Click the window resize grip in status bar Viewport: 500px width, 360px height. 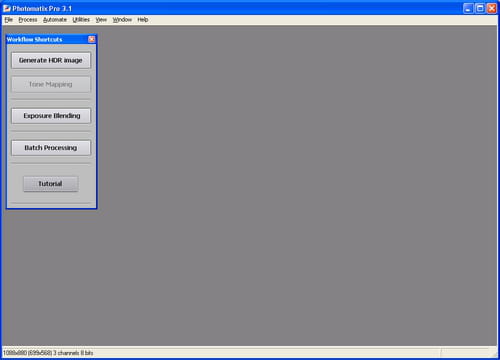(x=493, y=353)
